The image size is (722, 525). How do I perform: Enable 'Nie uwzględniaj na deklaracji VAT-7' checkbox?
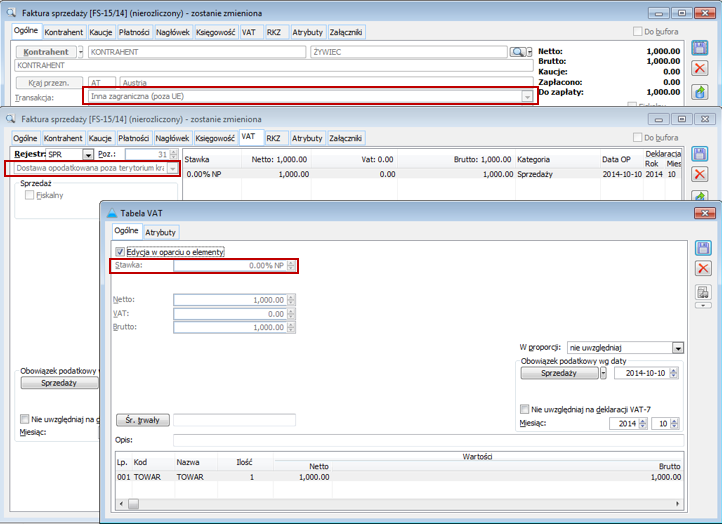point(525,409)
